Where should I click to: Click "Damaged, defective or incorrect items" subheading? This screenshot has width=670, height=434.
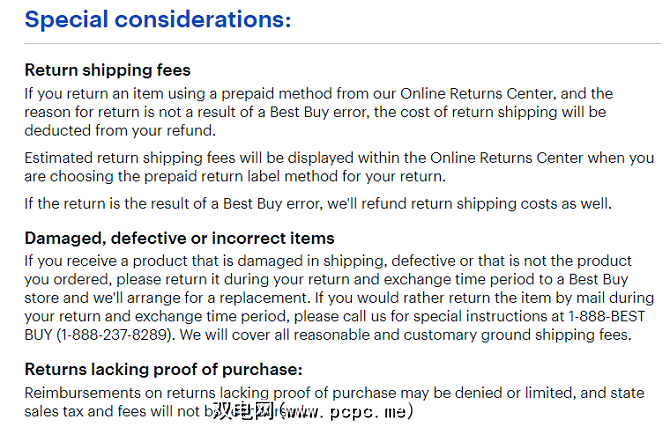tap(179, 239)
